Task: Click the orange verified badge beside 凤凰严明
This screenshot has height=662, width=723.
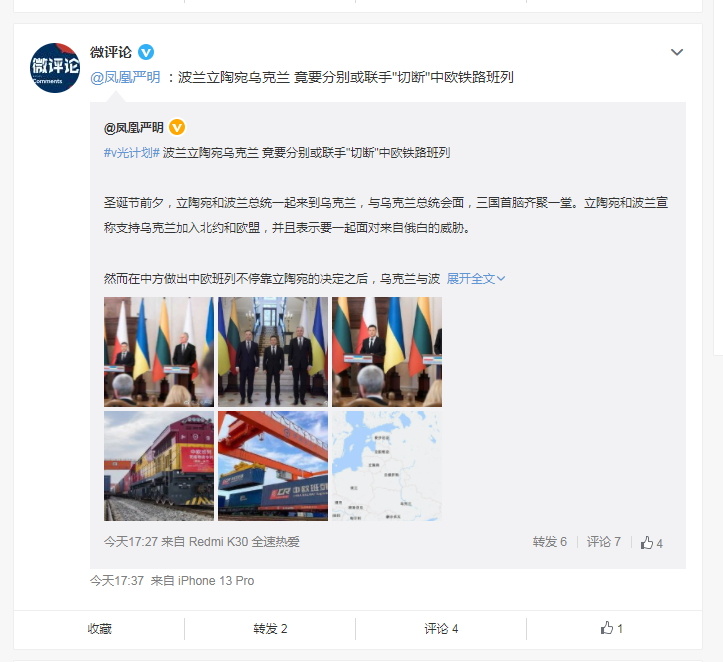Action: coord(177,127)
